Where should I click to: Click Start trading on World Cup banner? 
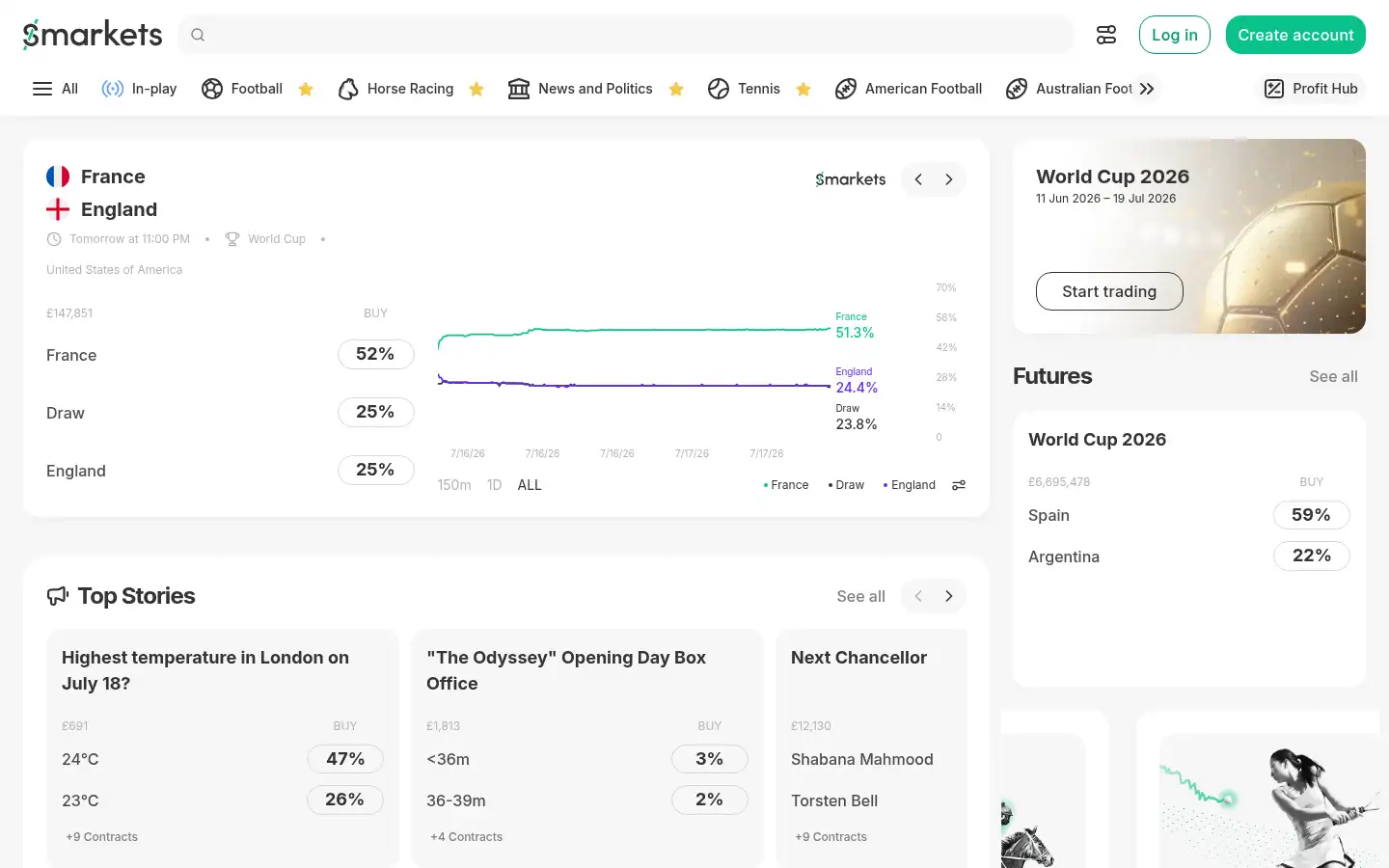pos(1109,291)
